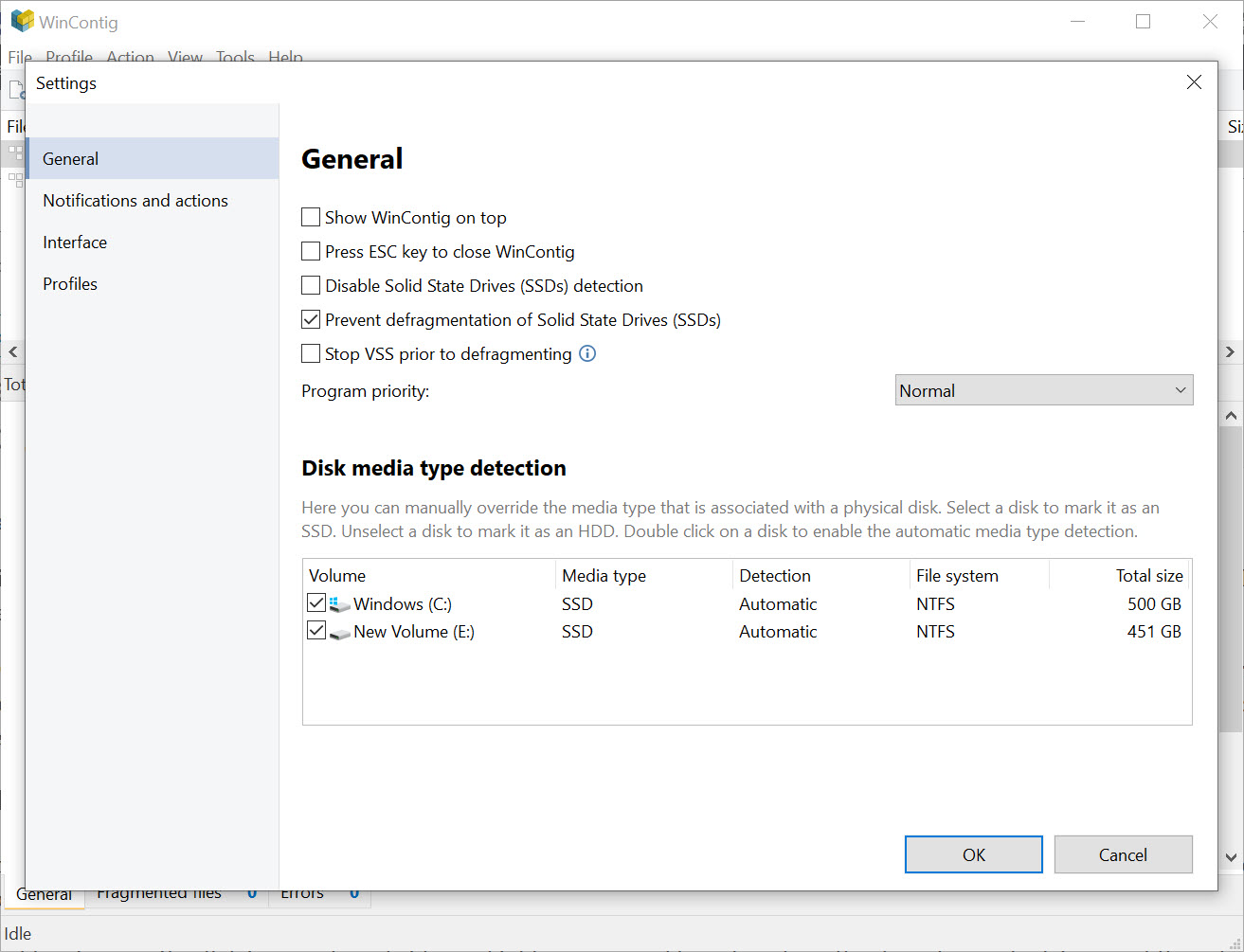
Task: Click the WinContig logo in the title bar
Action: [x=21, y=21]
